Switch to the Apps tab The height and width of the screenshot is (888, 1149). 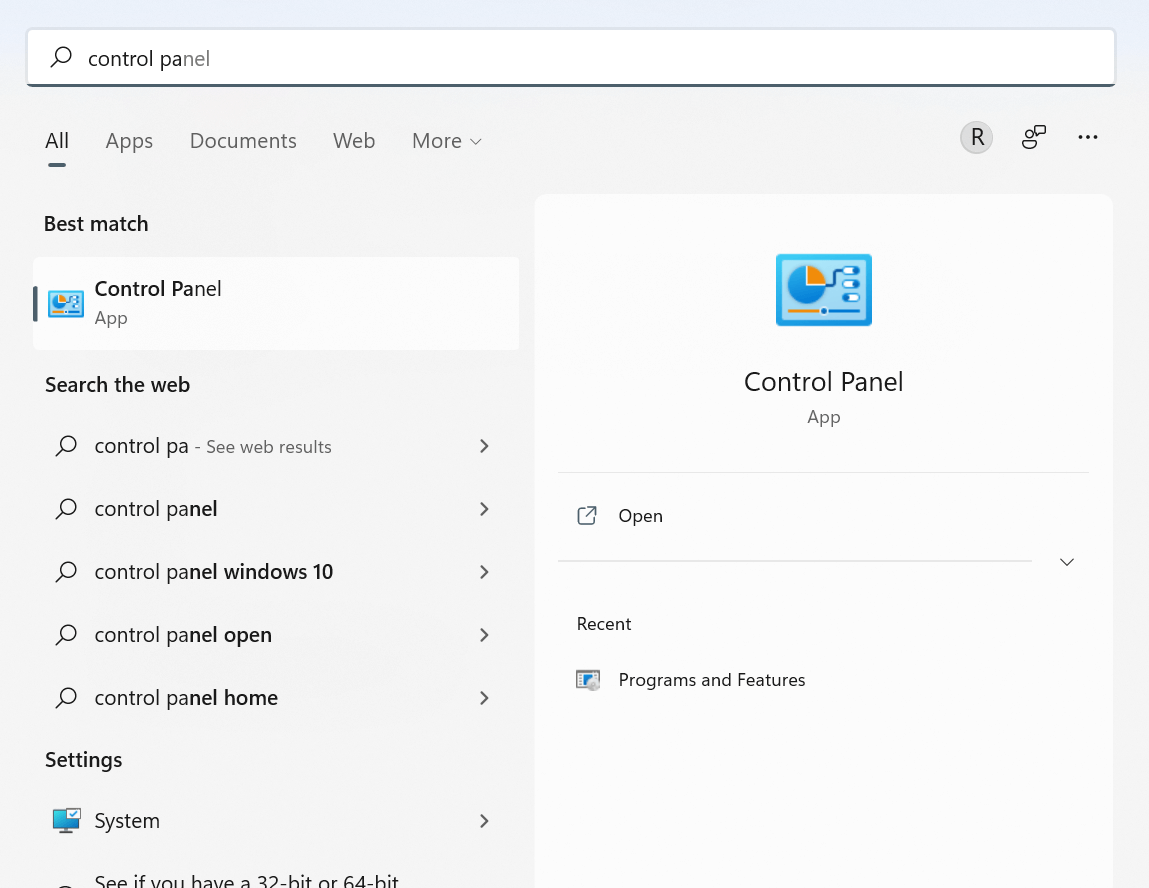click(x=129, y=140)
